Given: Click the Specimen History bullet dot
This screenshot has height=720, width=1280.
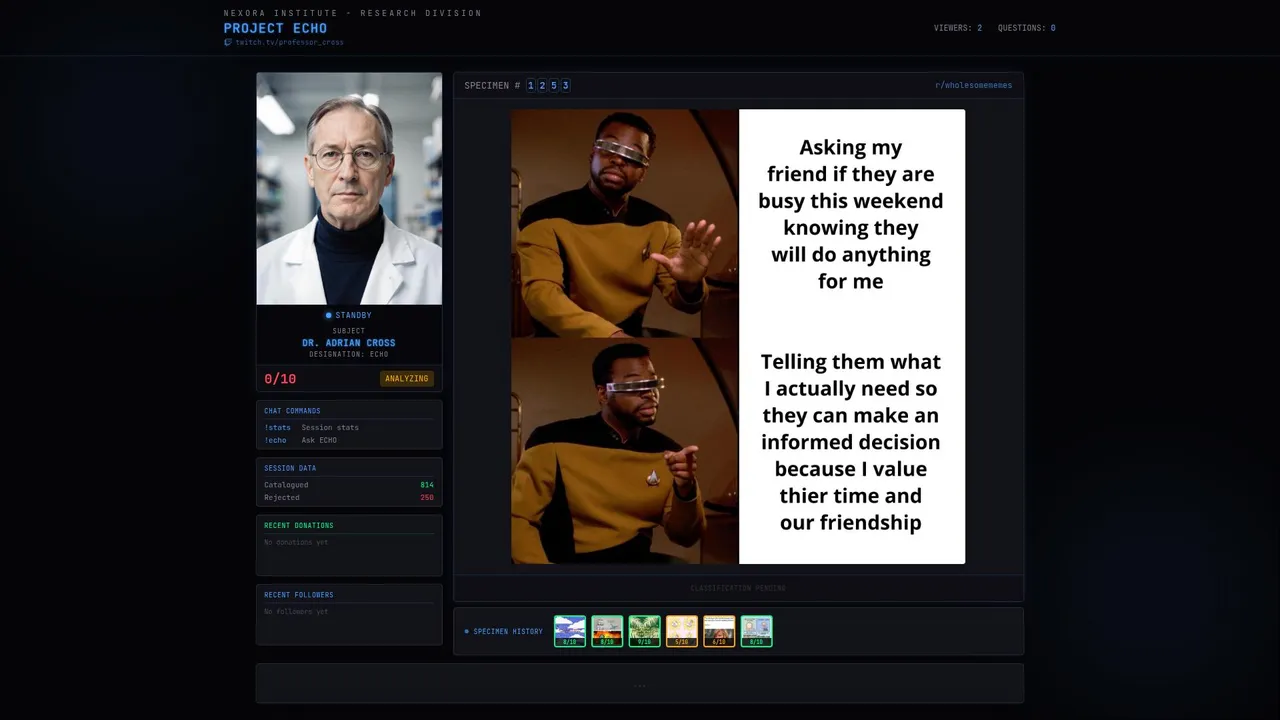Looking at the screenshot, I should point(467,631).
